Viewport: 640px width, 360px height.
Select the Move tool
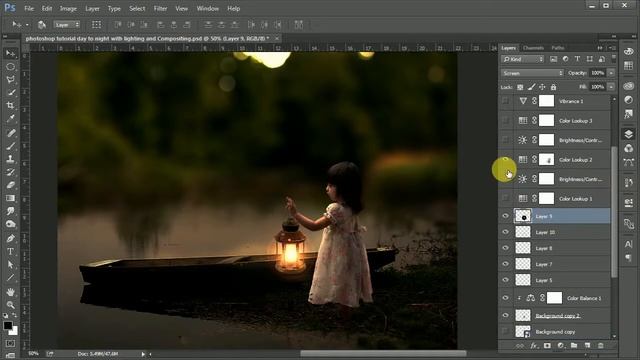11,53
